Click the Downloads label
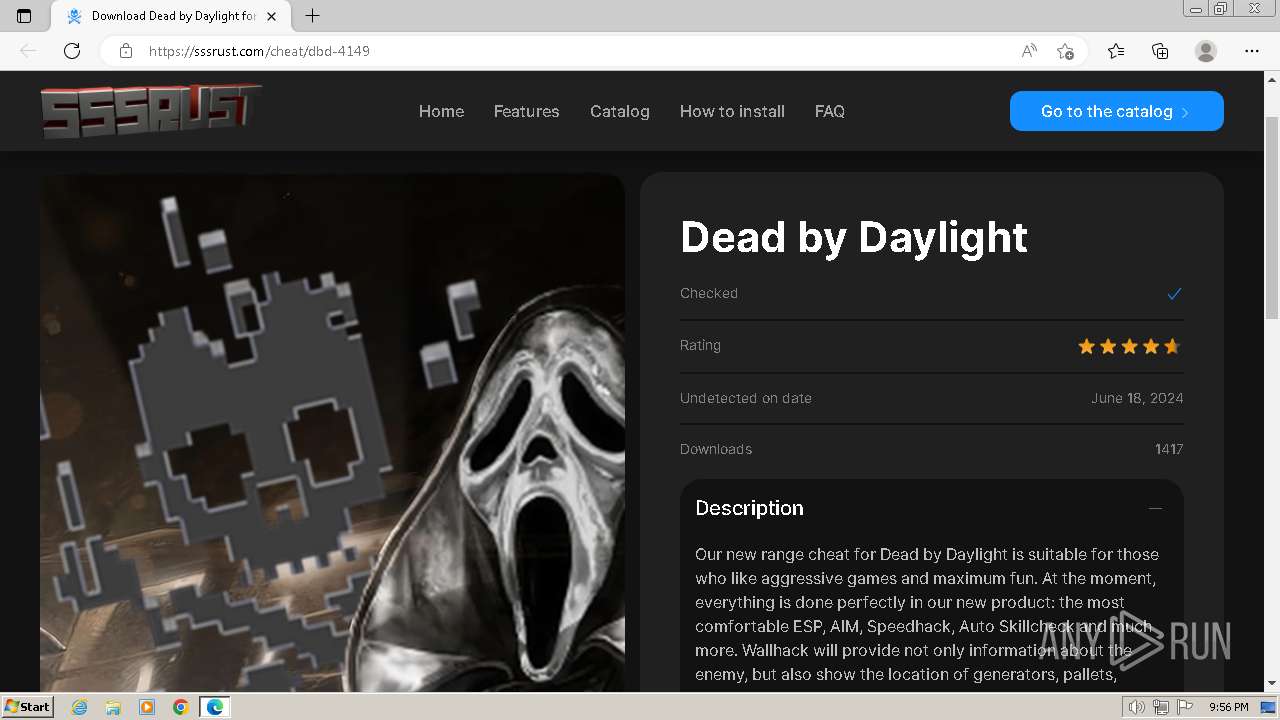 (x=716, y=449)
